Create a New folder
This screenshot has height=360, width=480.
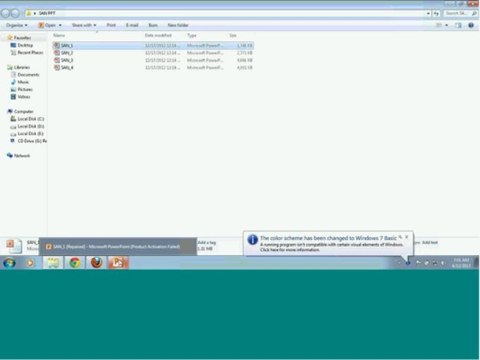178,25
